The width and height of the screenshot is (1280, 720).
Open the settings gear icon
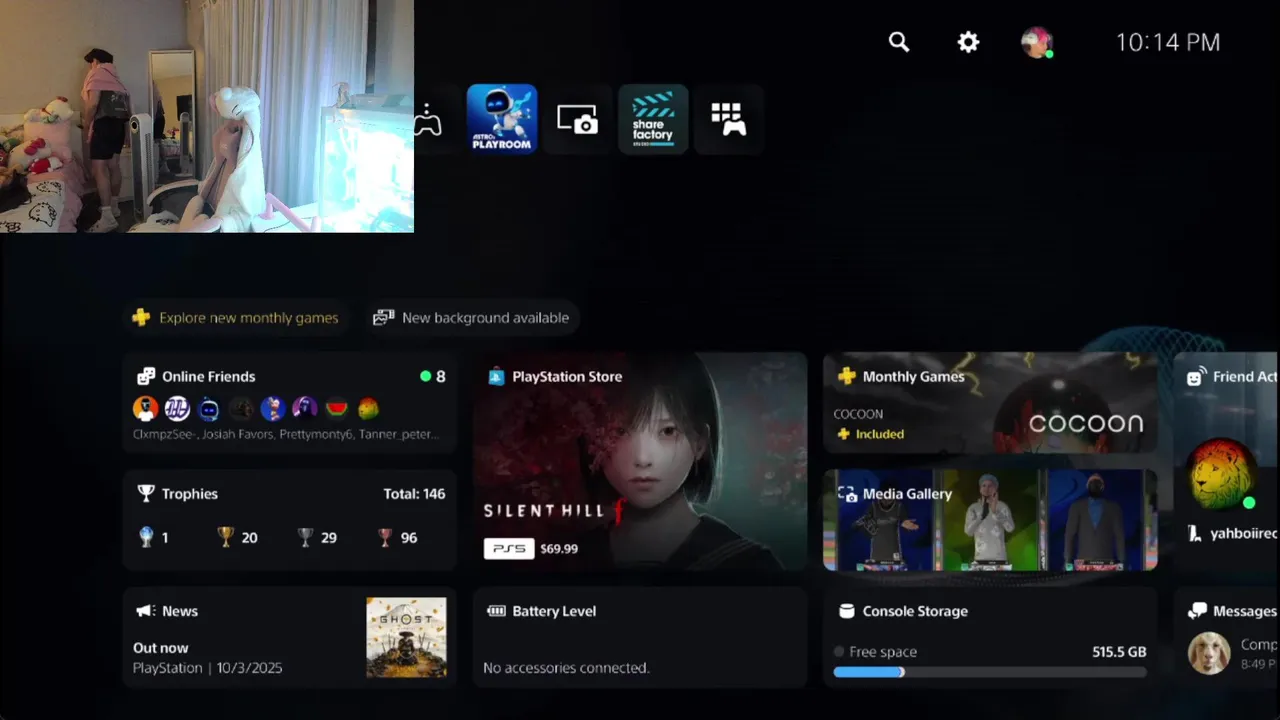coord(968,42)
